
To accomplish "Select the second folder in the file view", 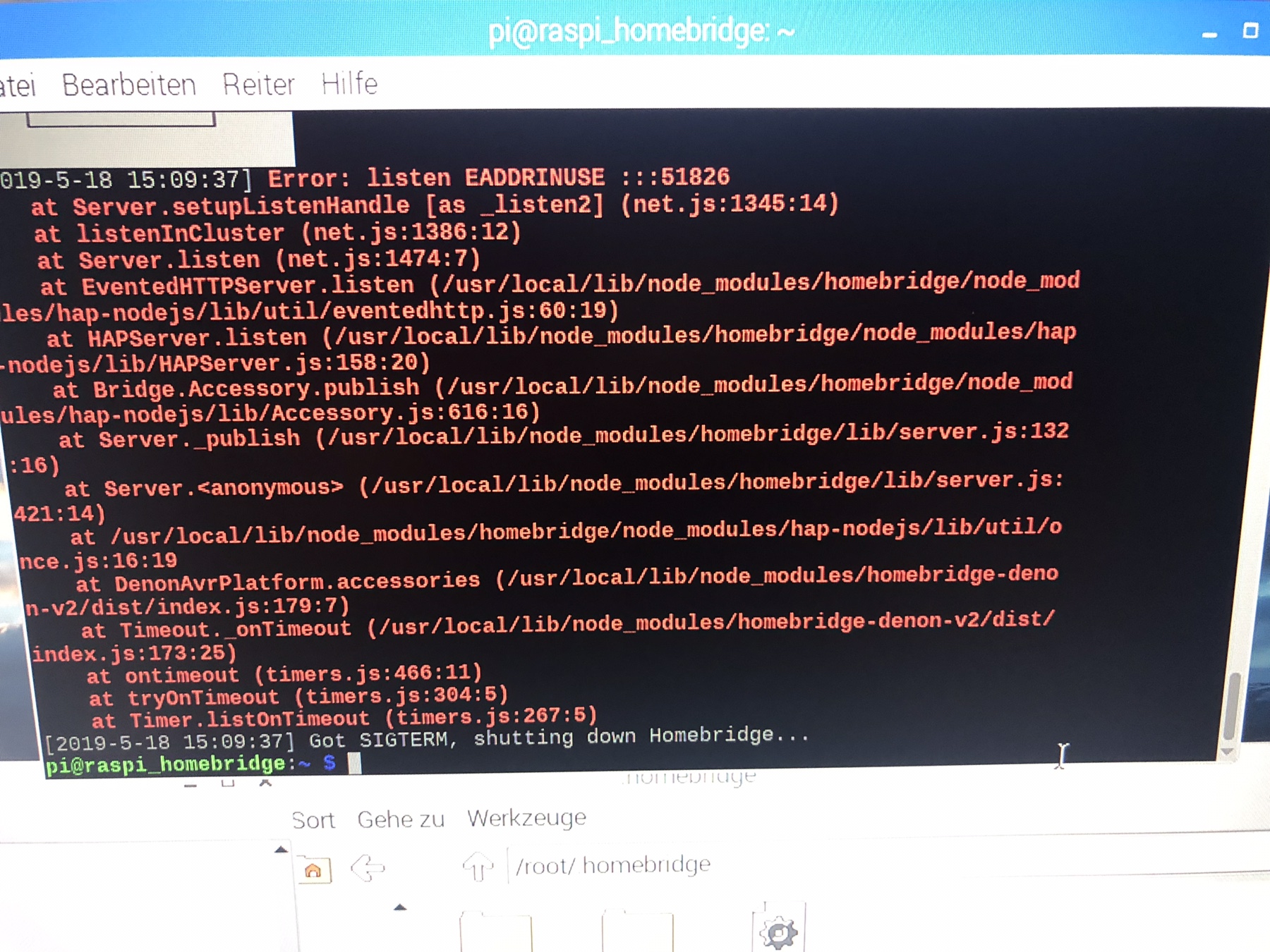I will tap(637, 932).
